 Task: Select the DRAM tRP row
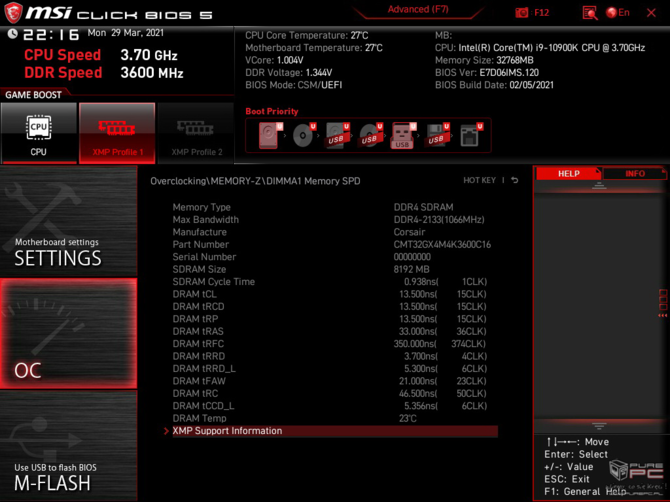tap(335, 319)
